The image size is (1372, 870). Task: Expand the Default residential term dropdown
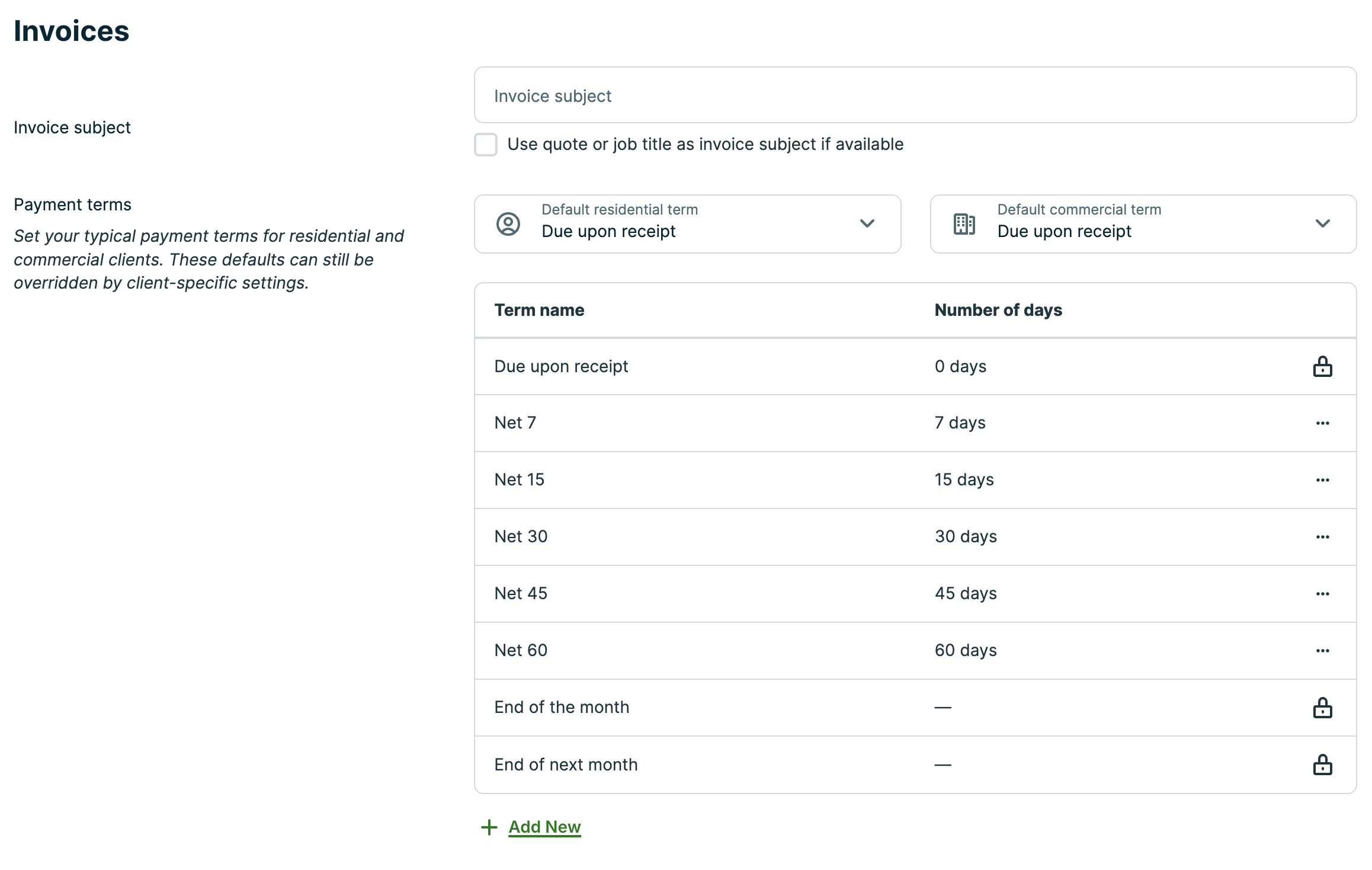[687, 224]
